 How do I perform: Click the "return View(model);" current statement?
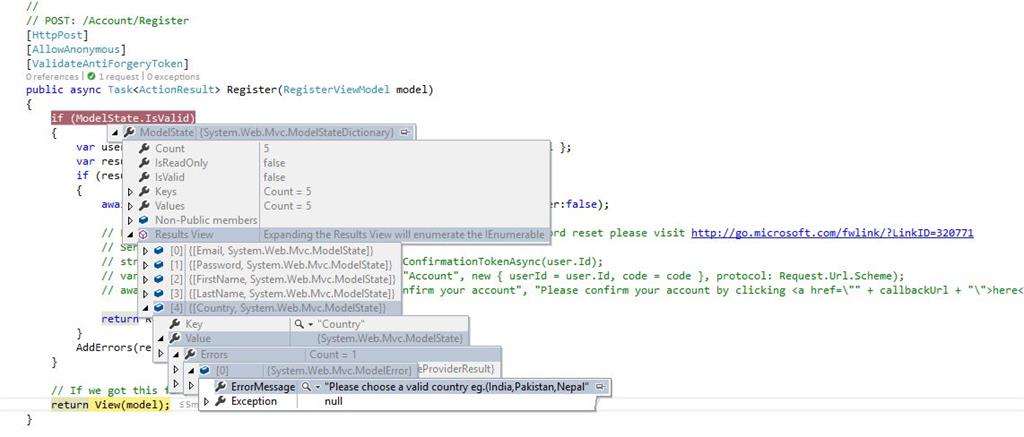tap(110, 404)
